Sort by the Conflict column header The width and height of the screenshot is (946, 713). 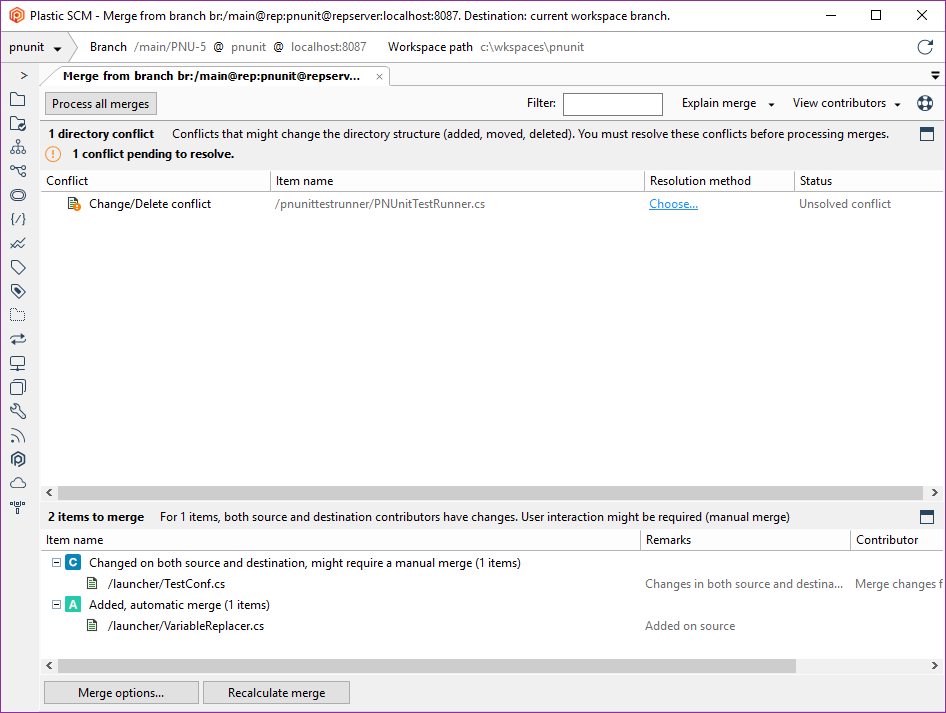[x=156, y=181]
